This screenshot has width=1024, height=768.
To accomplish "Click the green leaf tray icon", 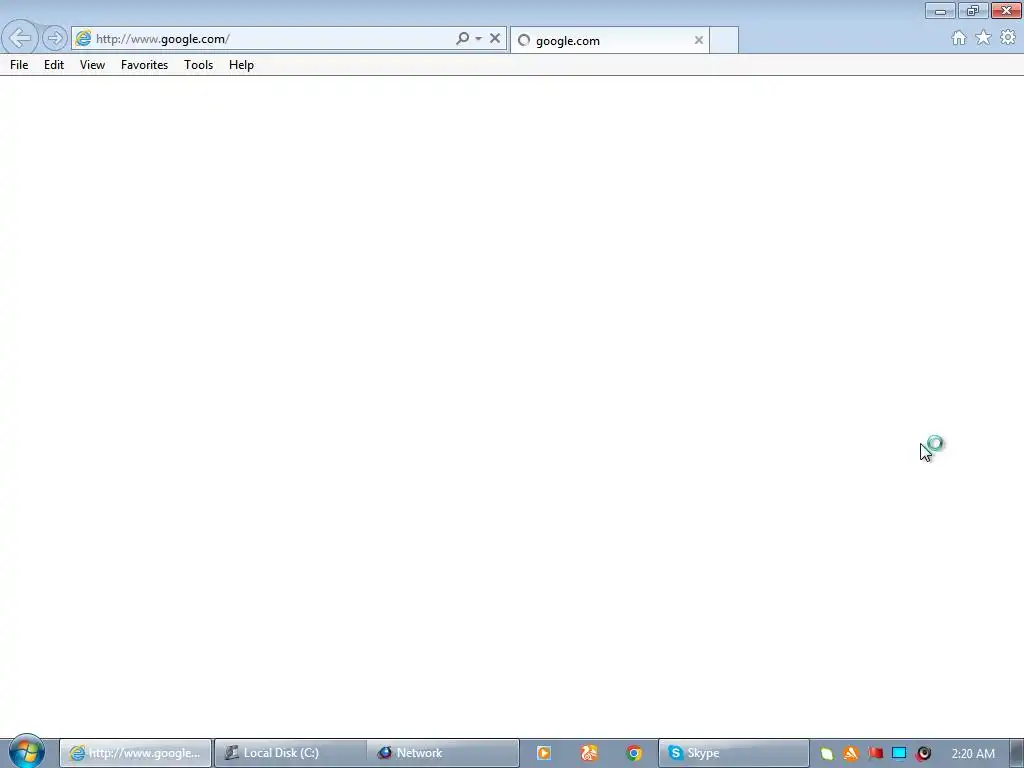I will [x=827, y=754].
